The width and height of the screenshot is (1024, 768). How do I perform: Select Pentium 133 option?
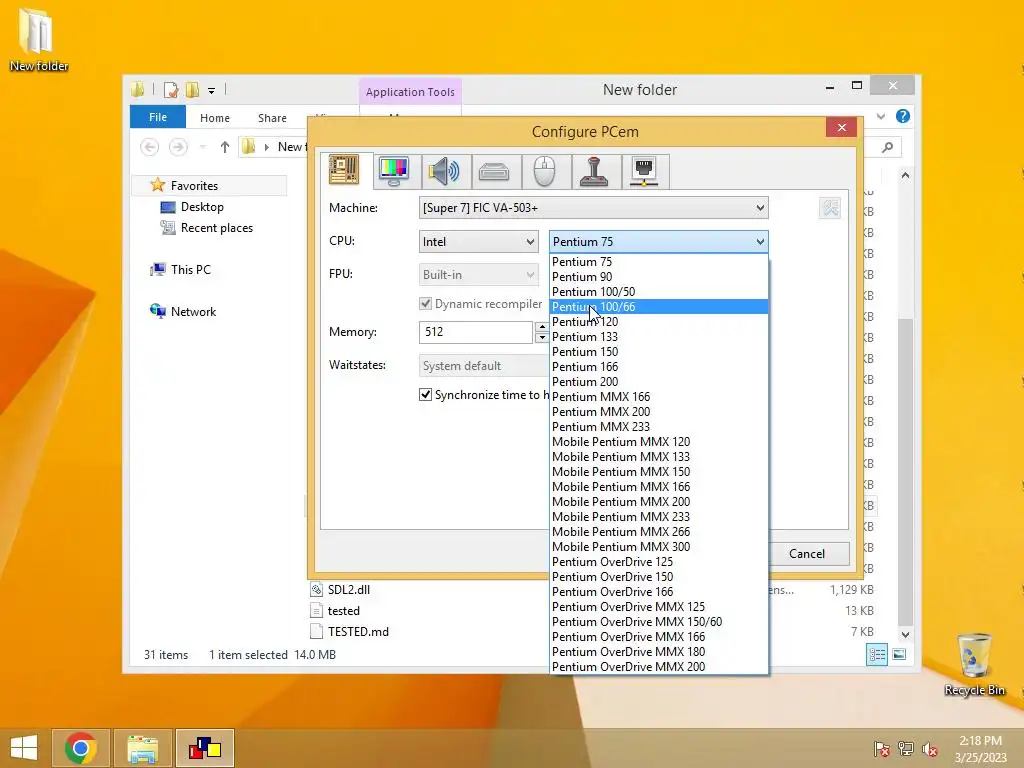pyautogui.click(x=659, y=337)
